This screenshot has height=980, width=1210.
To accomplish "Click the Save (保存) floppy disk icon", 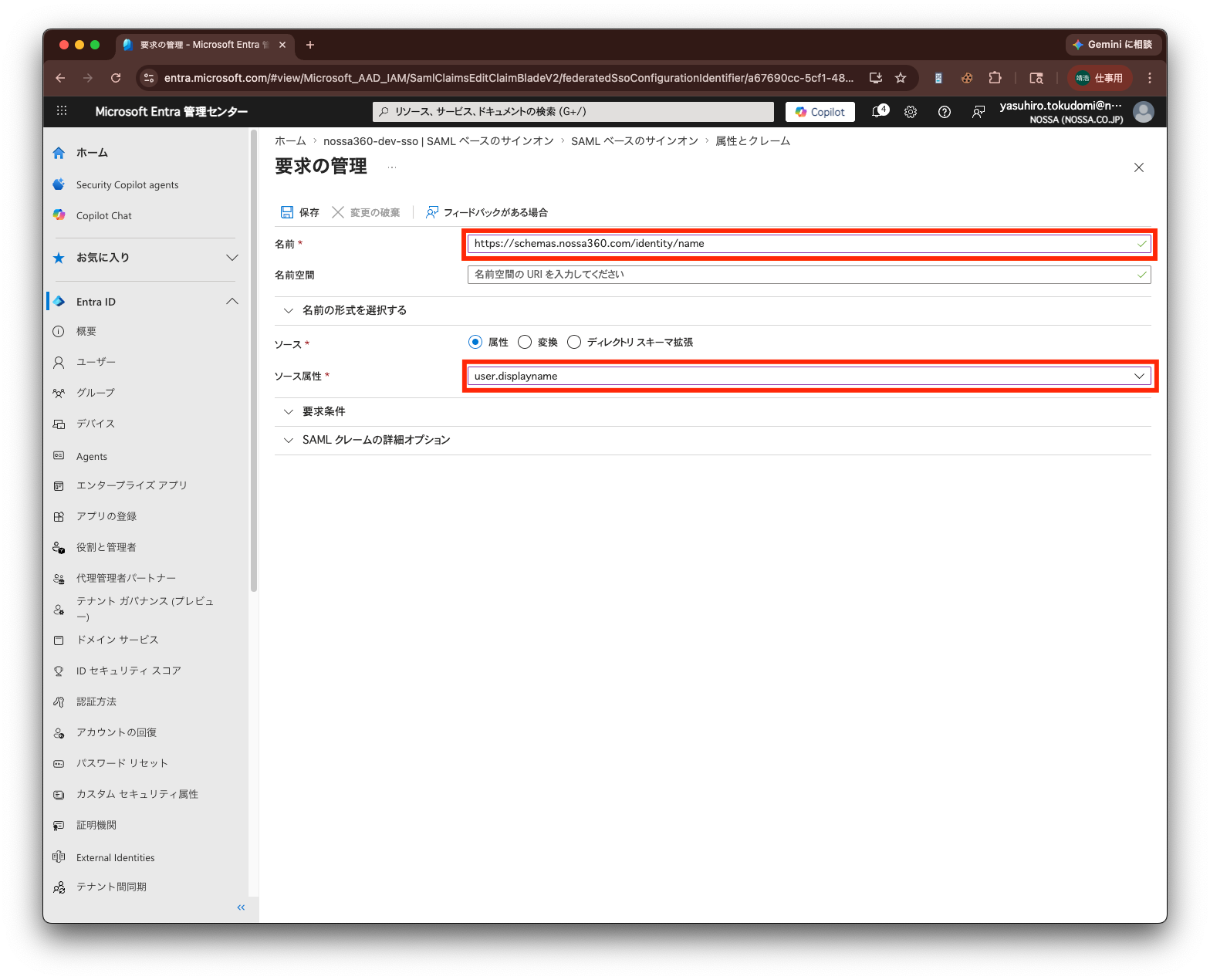I will coord(287,212).
